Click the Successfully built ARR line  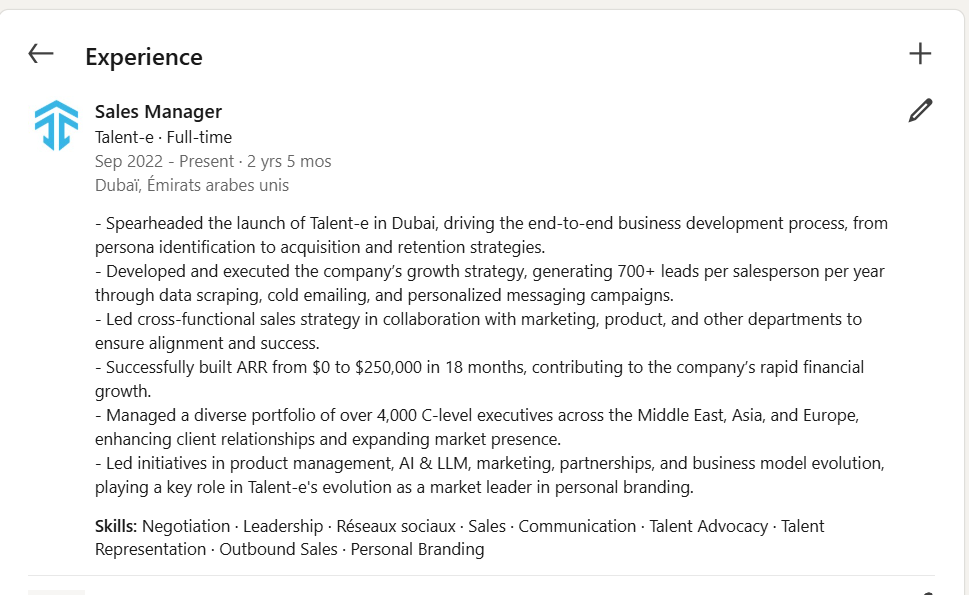pos(480,379)
